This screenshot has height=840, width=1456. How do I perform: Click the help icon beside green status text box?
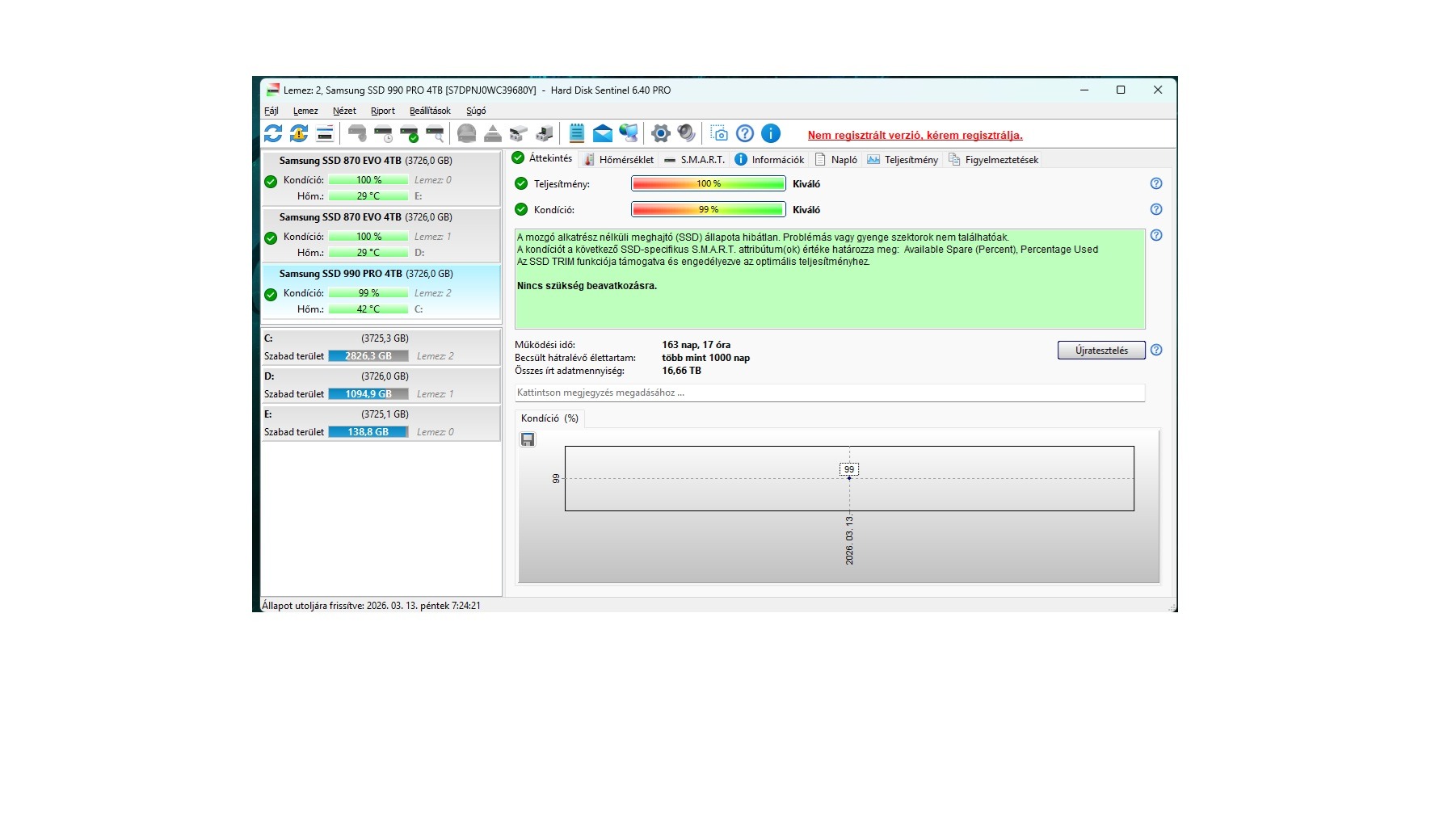(x=1156, y=235)
